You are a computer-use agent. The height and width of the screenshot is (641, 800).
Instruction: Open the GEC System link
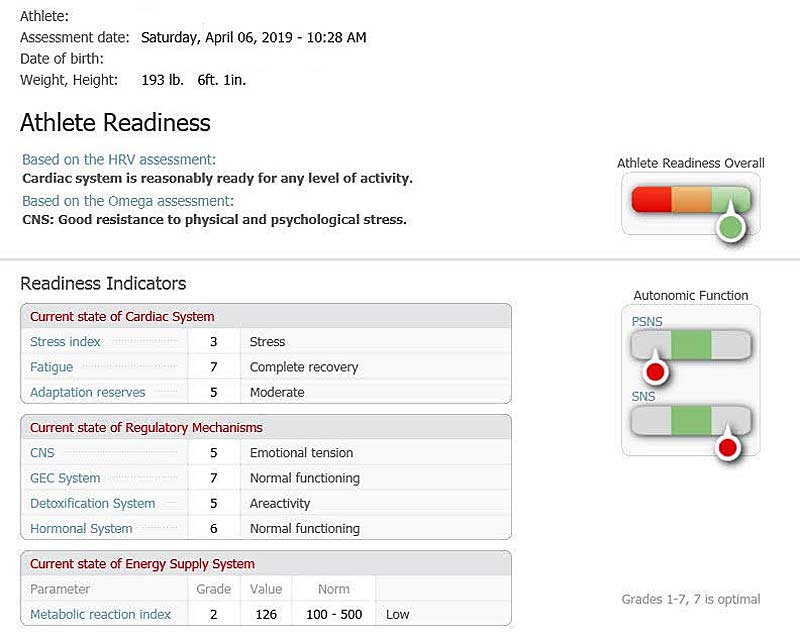tap(65, 478)
